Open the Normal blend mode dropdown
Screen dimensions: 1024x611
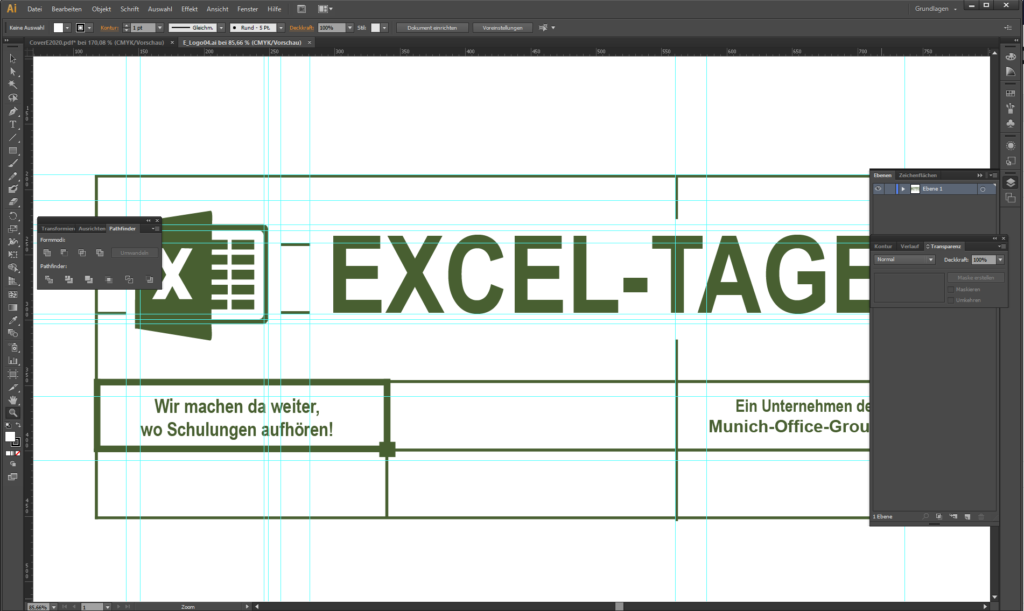click(x=904, y=259)
